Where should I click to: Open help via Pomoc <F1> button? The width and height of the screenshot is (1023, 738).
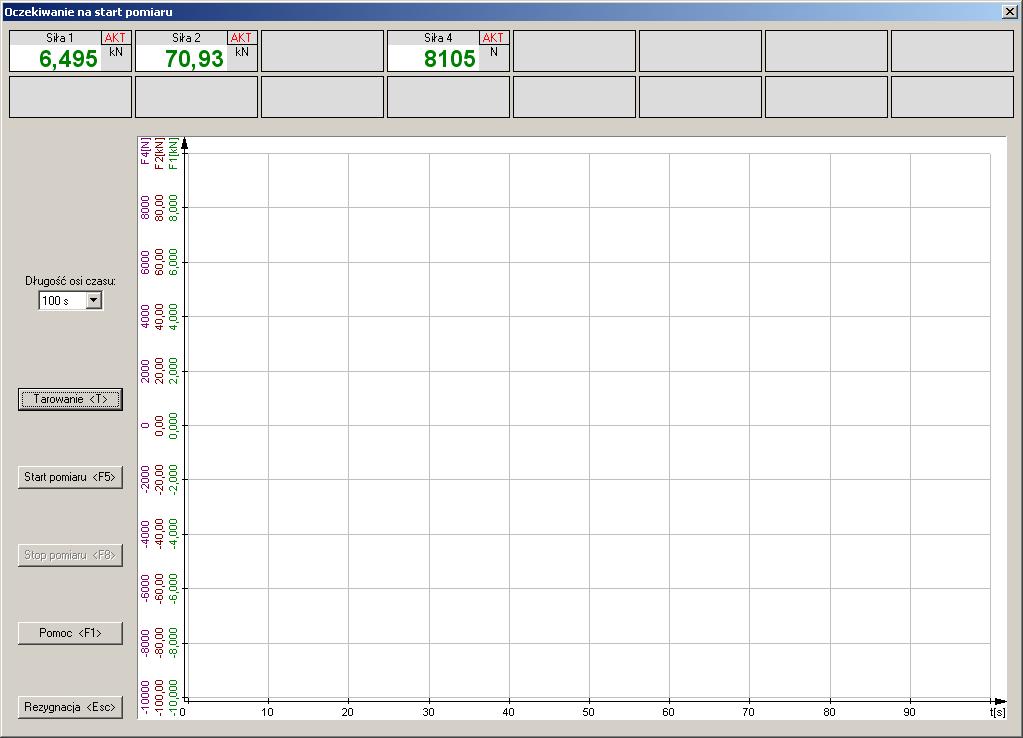[70, 633]
